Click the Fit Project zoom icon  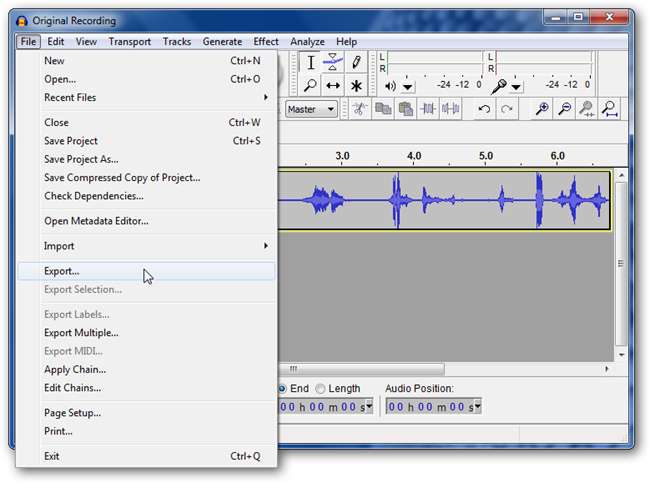(608, 109)
